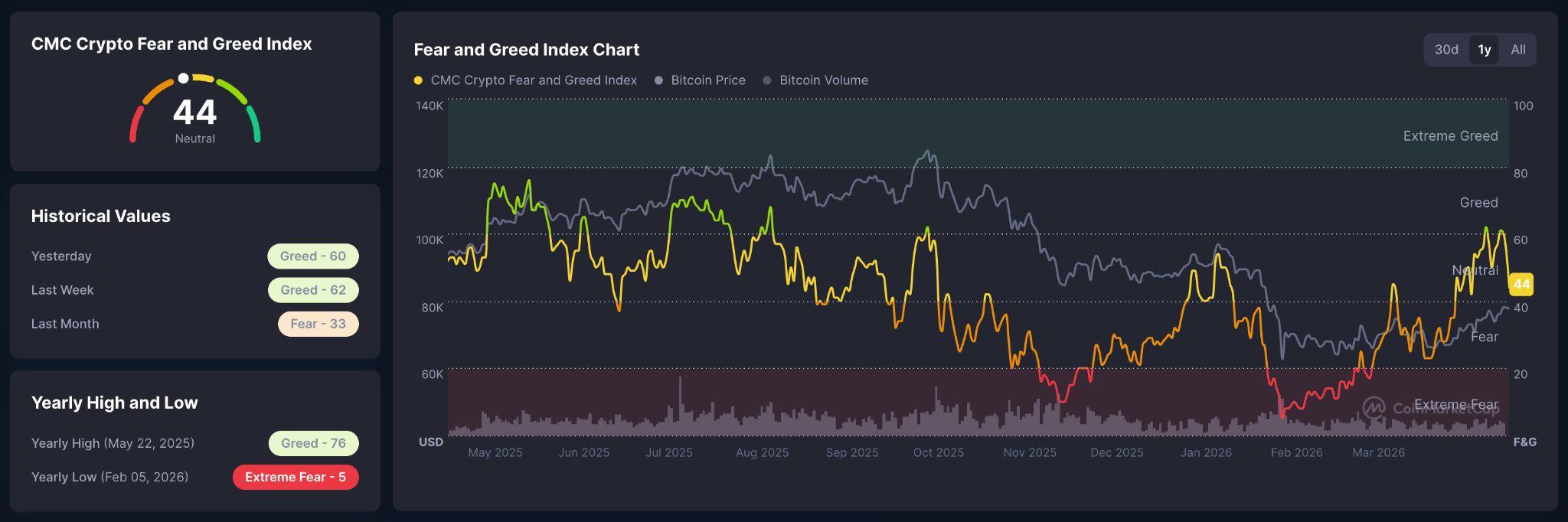Viewport: 1568px width, 522px height.
Task: Toggle Bitcoin Volume series in legend
Action: pyautogui.click(x=815, y=80)
